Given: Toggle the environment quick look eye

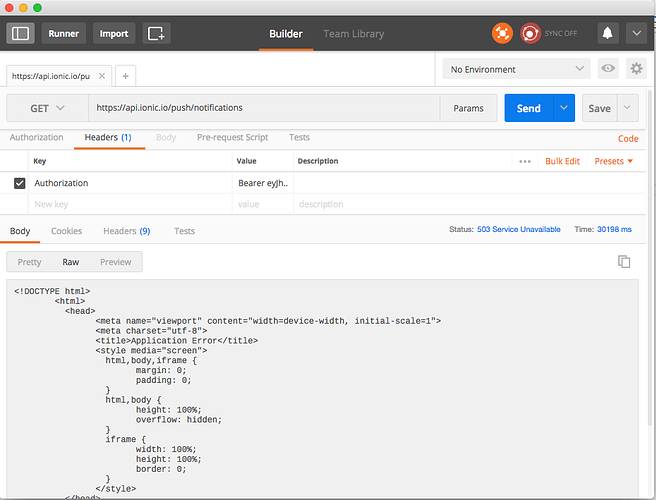Looking at the screenshot, I should (608, 69).
